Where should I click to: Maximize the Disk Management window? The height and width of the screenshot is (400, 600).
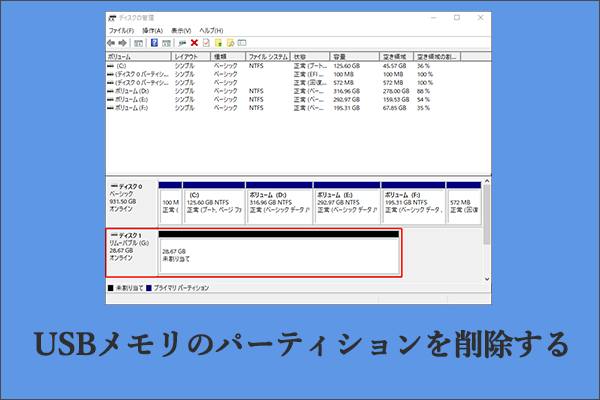coord(457,18)
